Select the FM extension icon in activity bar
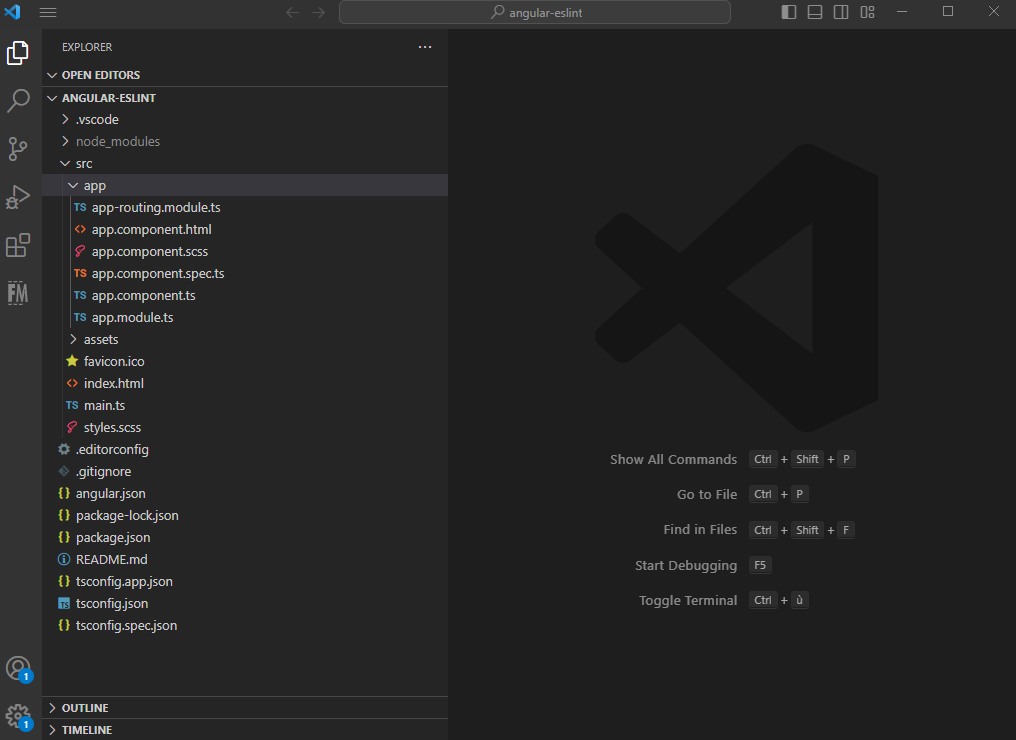 (18, 293)
